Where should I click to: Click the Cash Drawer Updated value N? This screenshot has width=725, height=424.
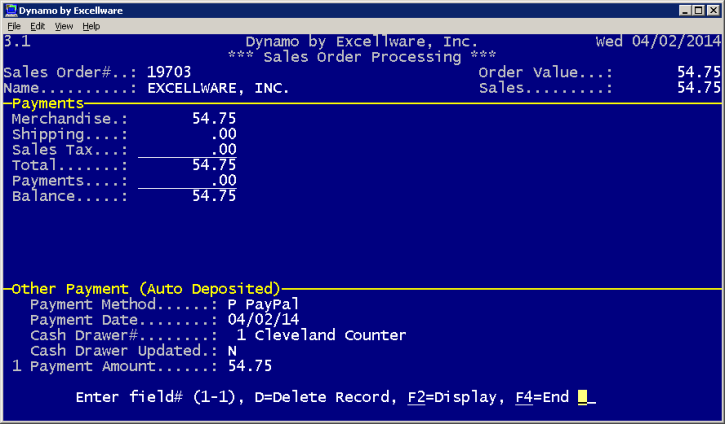tap(232, 351)
